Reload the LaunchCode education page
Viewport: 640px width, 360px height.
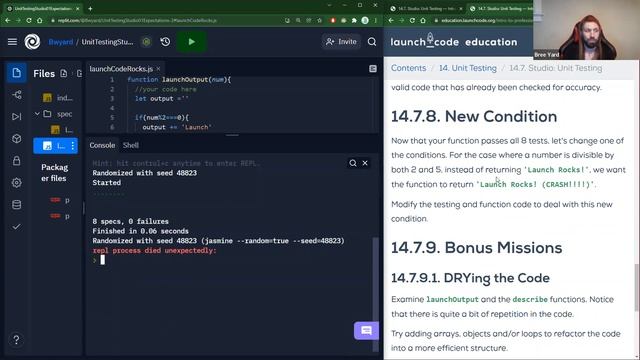tap(412, 20)
